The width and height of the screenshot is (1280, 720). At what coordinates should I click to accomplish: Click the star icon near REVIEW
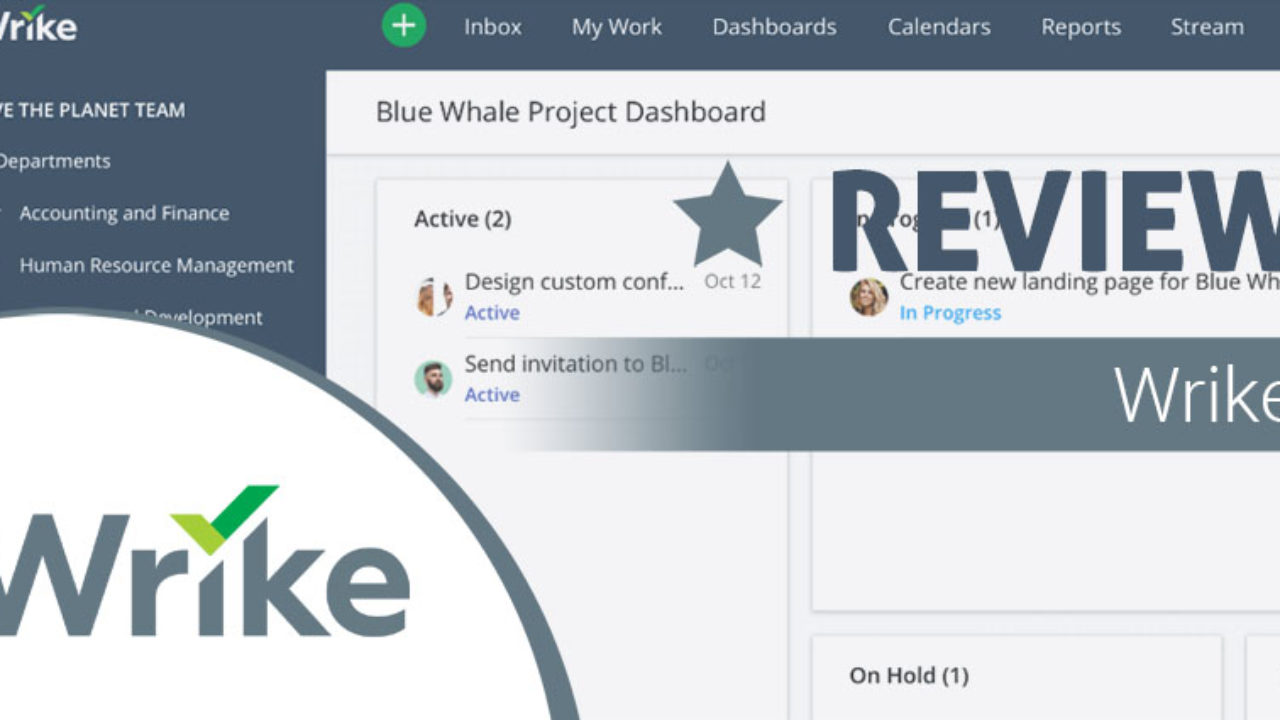click(x=728, y=213)
